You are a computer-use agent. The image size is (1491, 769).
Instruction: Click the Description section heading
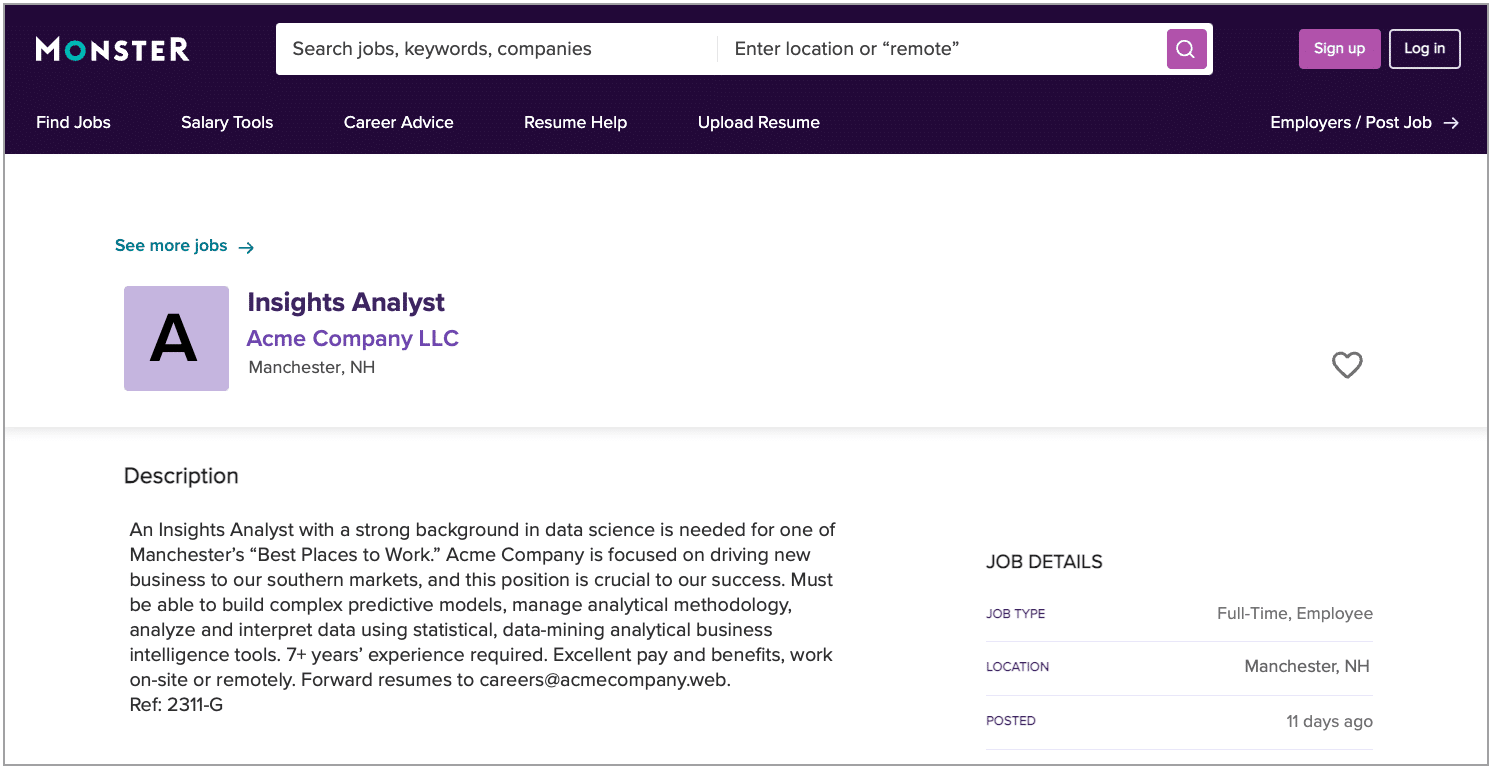click(181, 476)
